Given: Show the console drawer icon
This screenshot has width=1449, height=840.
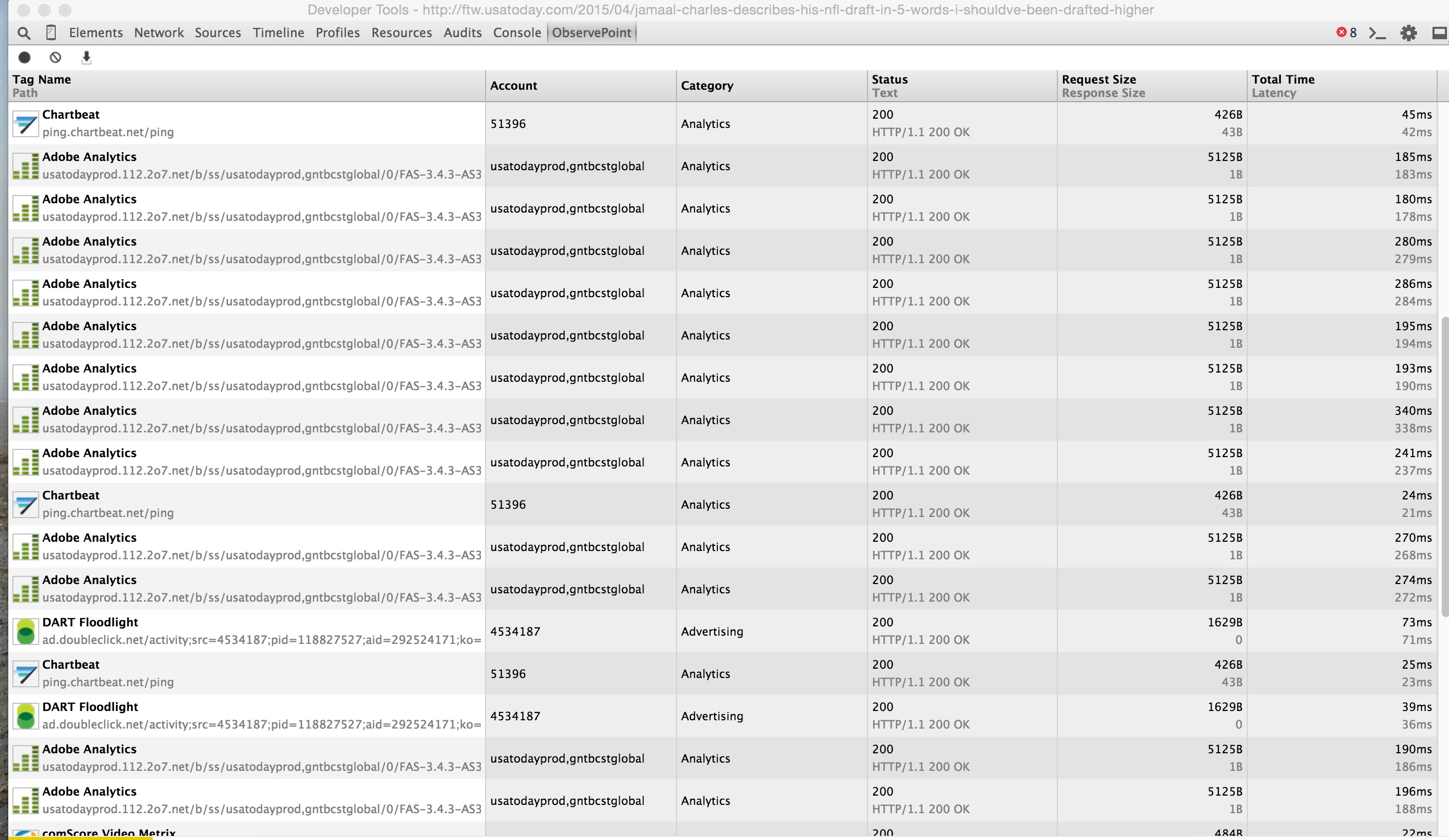Looking at the screenshot, I should pyautogui.click(x=1377, y=34).
